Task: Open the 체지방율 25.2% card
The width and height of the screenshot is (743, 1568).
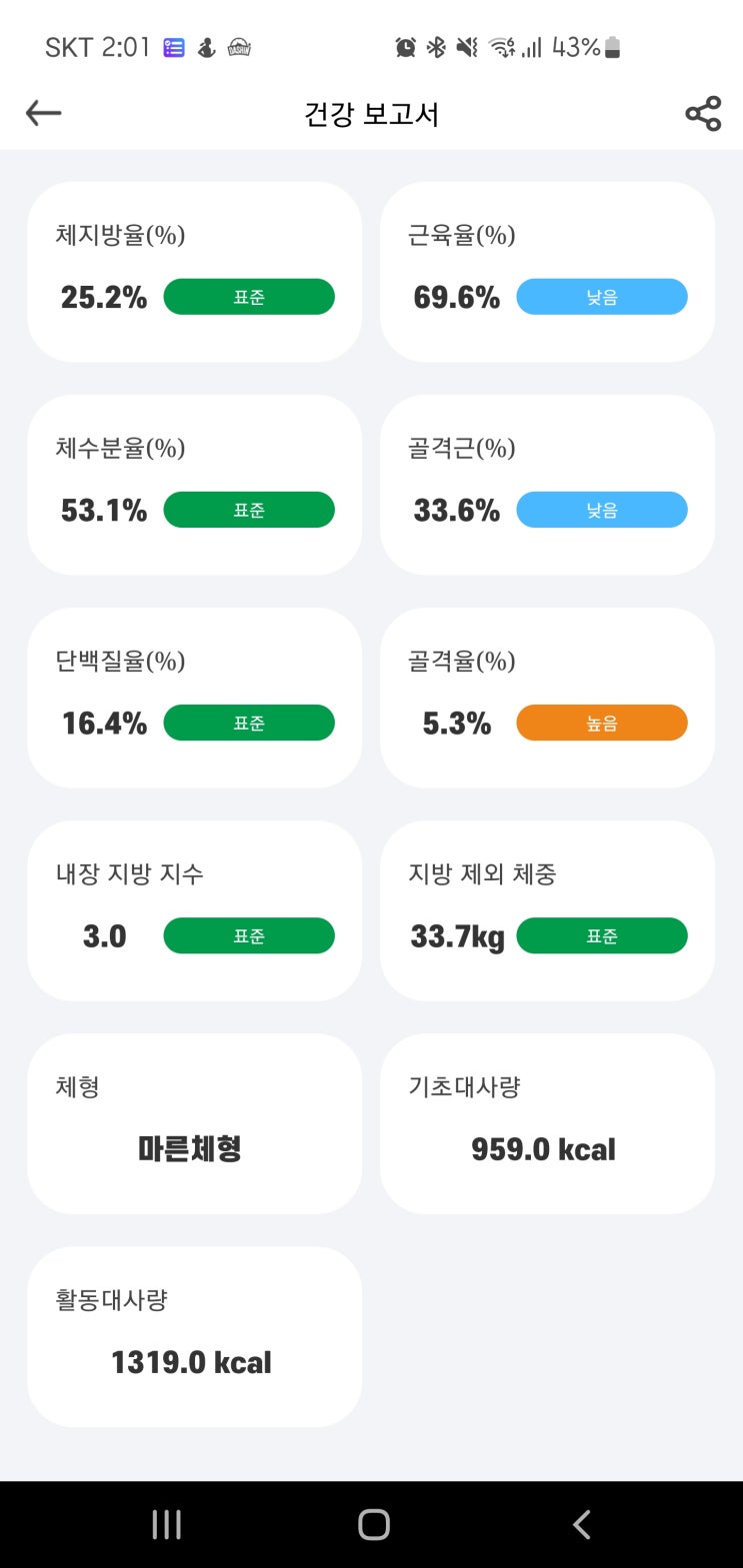Action: click(x=194, y=271)
